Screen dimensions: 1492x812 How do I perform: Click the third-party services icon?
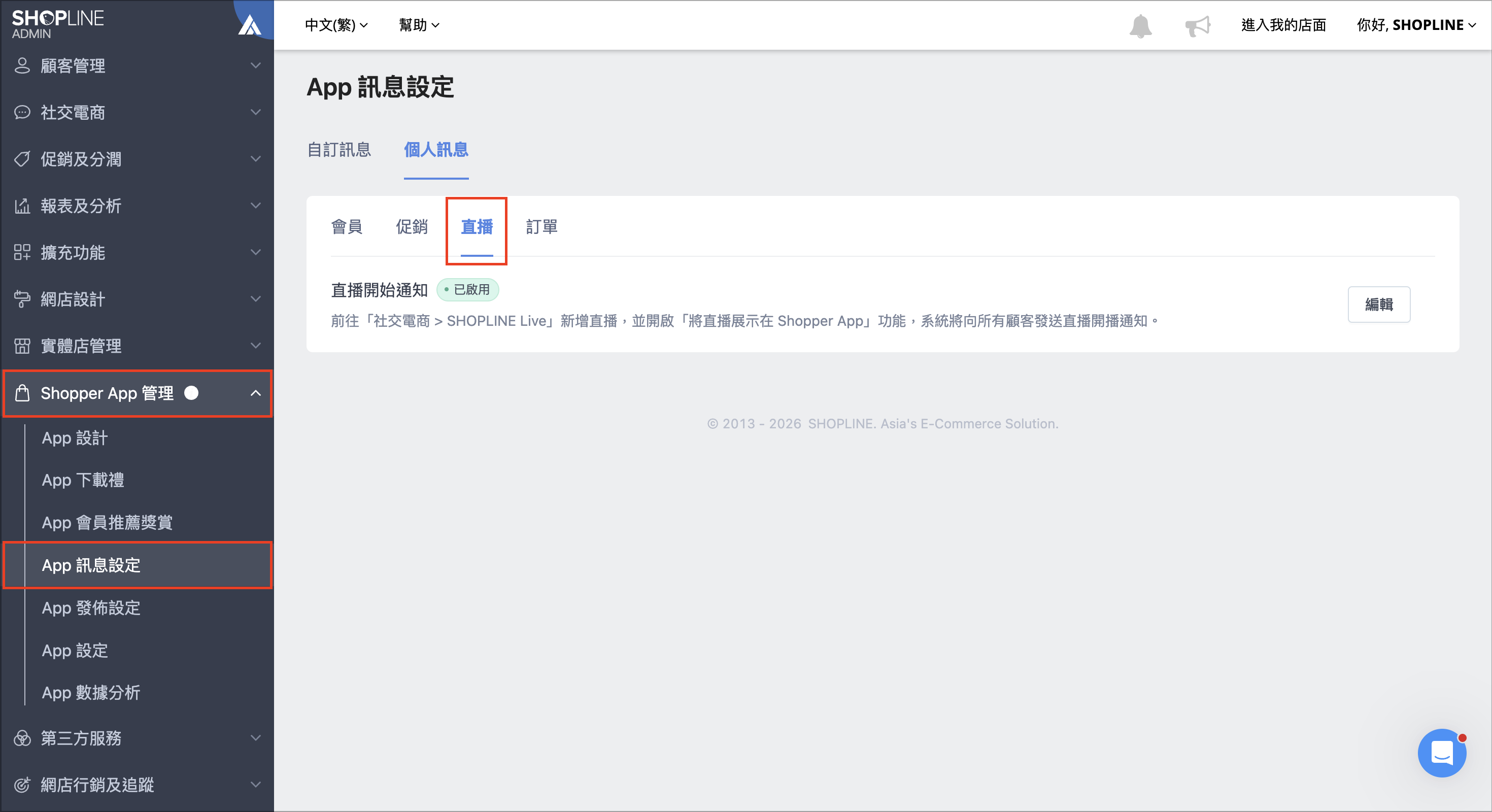click(22, 738)
